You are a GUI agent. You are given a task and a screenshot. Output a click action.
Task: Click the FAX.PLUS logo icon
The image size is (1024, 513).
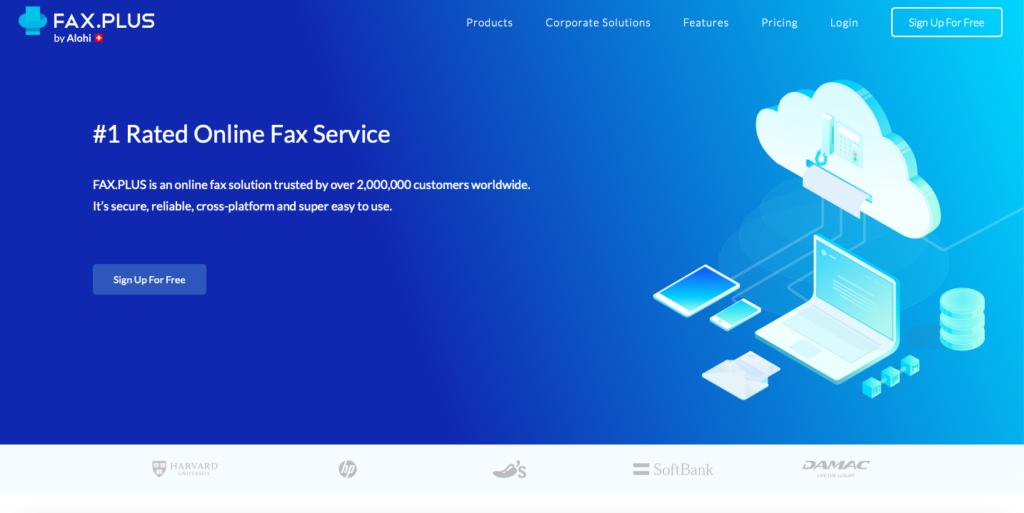(33, 21)
